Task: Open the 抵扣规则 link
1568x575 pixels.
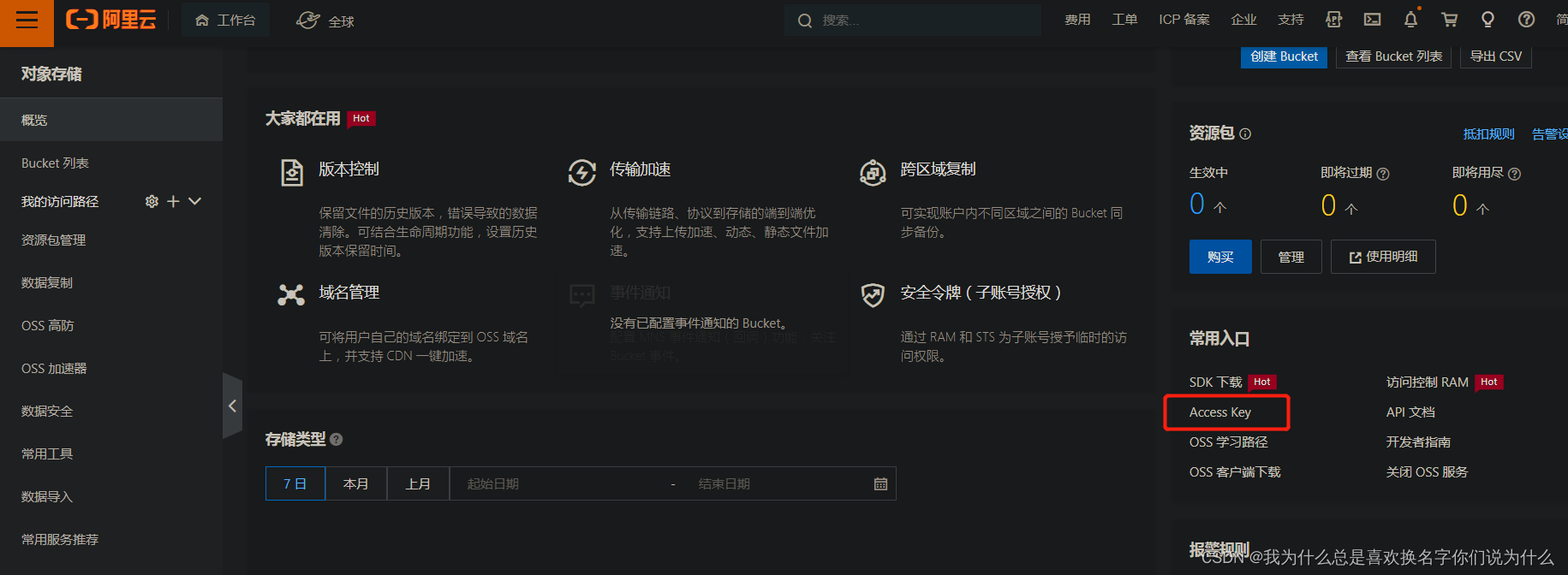Action: pos(1488,133)
